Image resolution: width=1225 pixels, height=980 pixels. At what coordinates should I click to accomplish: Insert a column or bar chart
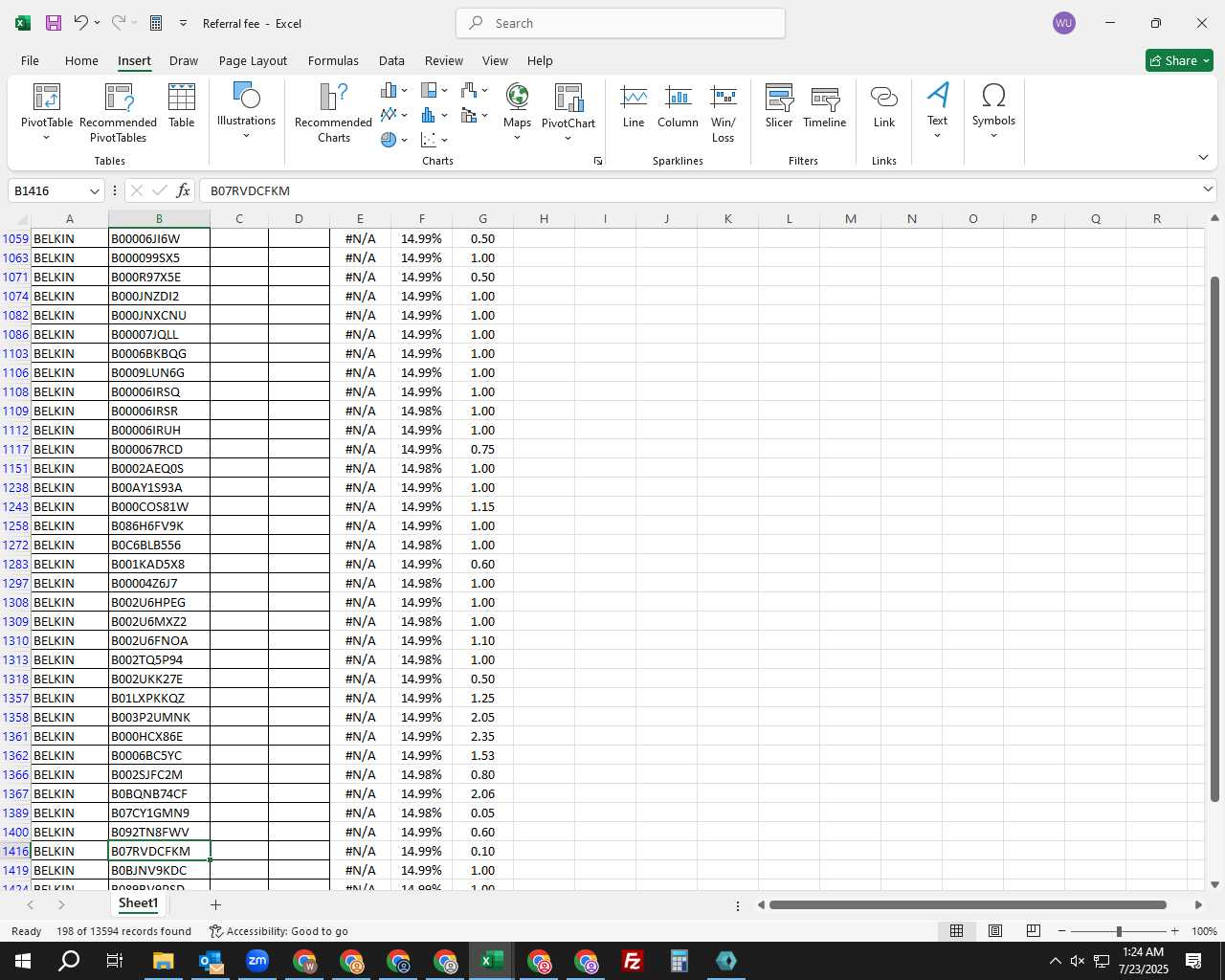pyautogui.click(x=393, y=90)
